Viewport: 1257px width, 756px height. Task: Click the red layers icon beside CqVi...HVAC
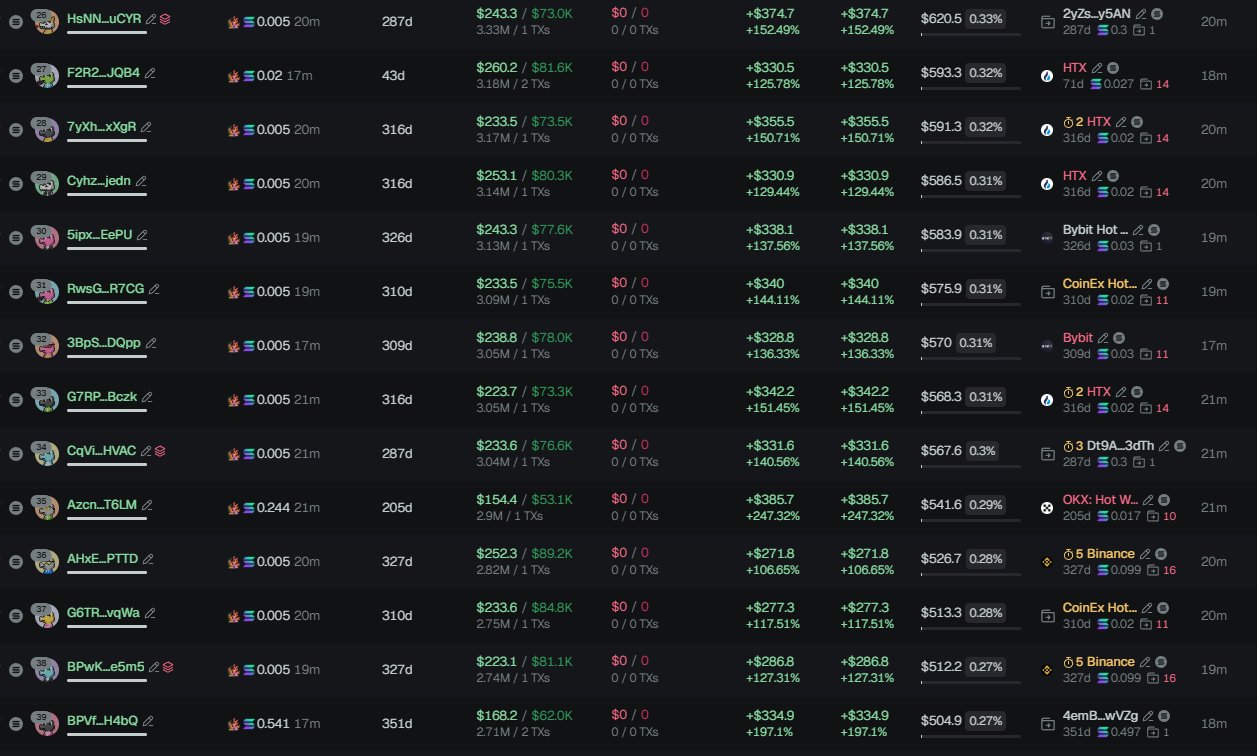160,451
